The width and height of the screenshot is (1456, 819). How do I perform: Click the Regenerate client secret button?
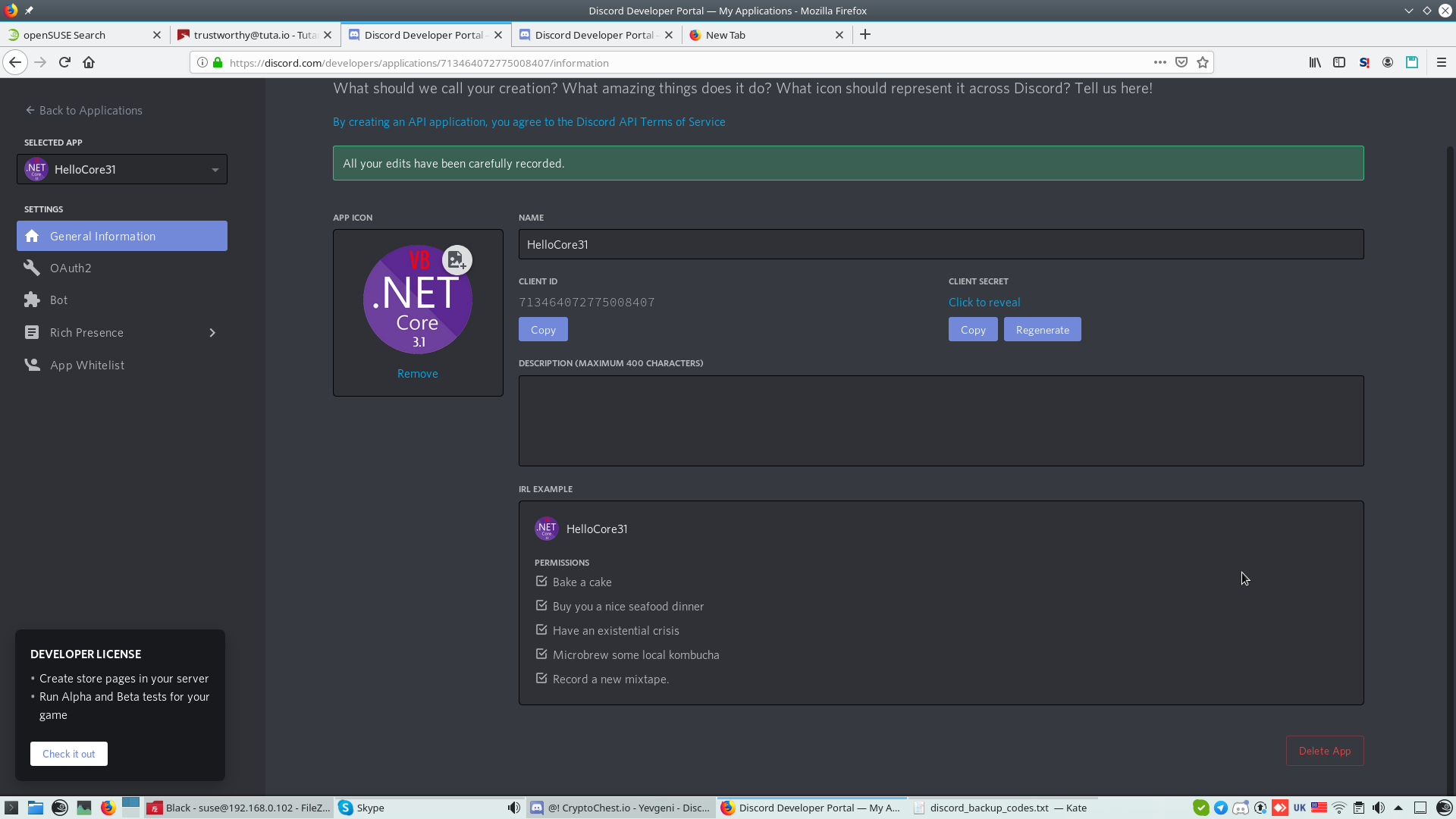[1042, 330]
